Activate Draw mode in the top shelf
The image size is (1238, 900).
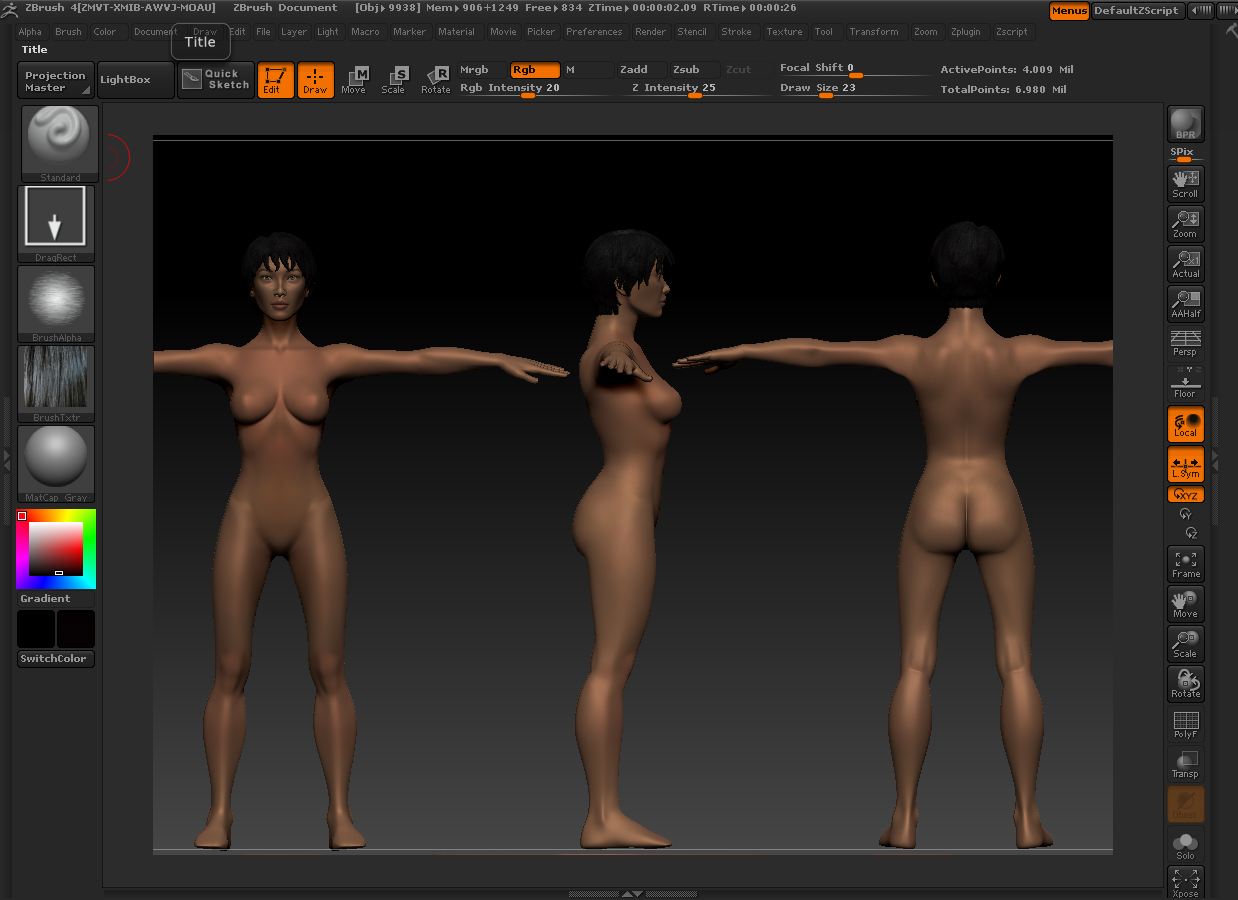coord(315,80)
